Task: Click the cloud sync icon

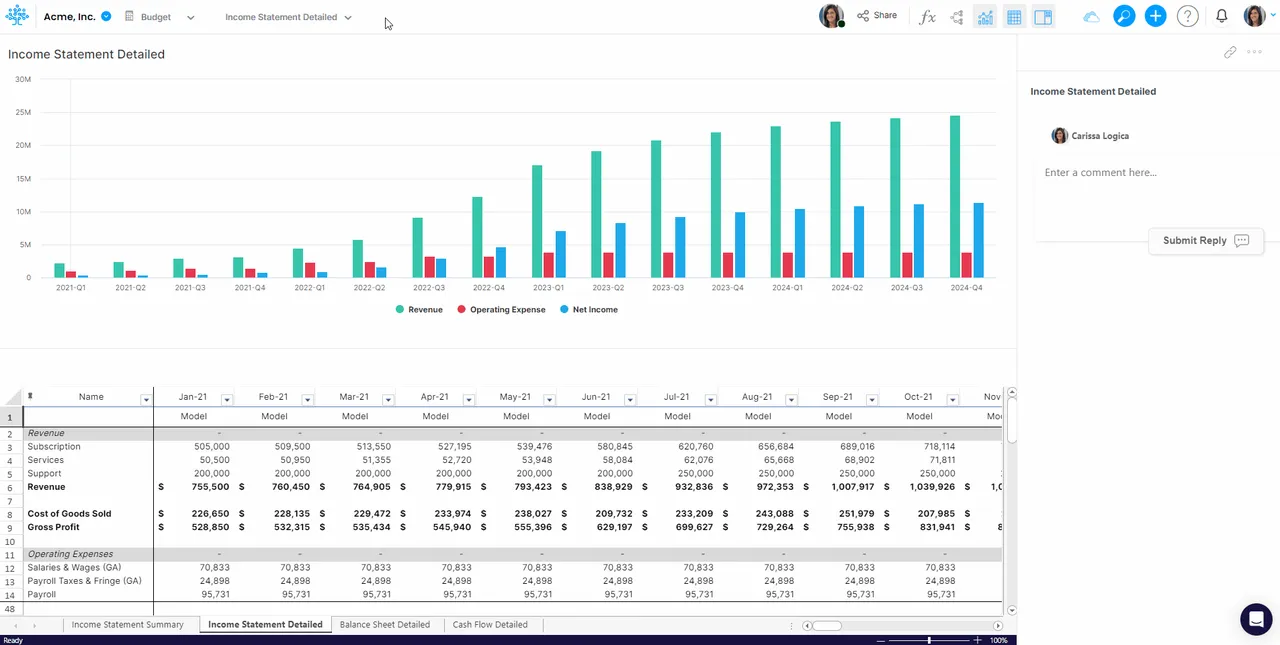Action: point(1091,17)
